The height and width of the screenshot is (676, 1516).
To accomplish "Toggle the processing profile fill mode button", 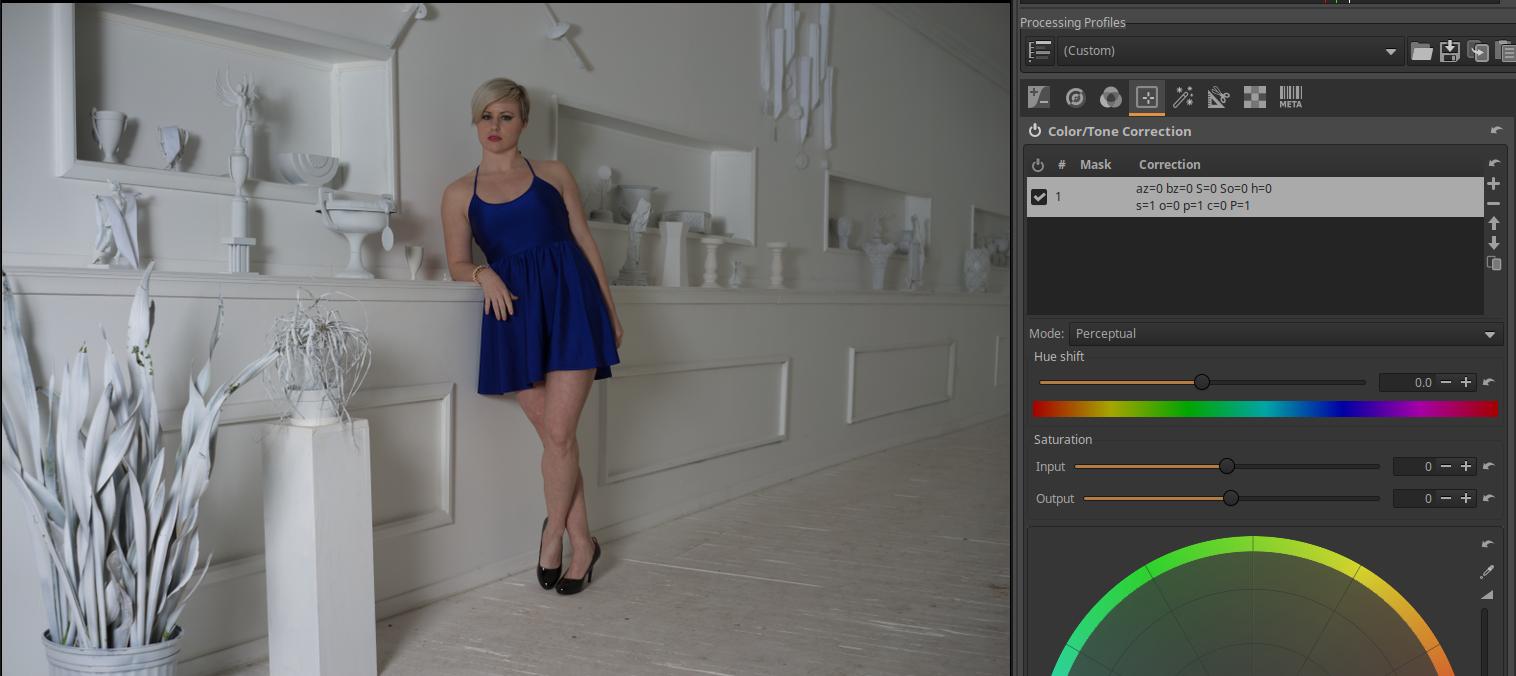I will (x=1040, y=51).
